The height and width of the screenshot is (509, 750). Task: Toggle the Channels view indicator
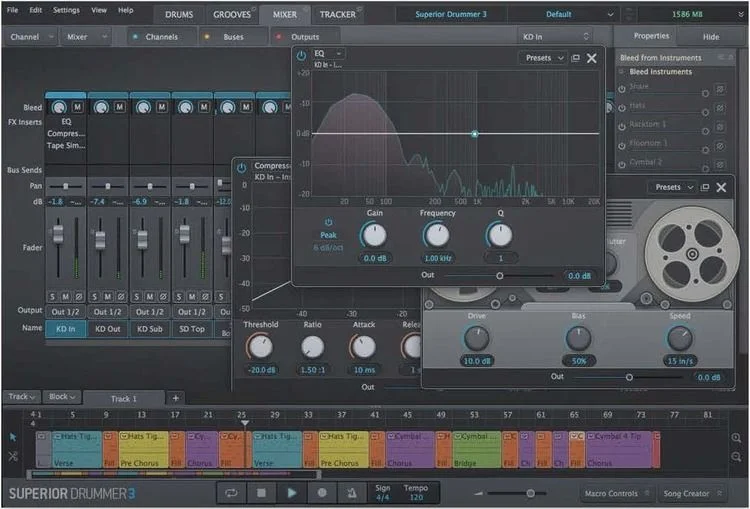pyautogui.click(x=135, y=36)
